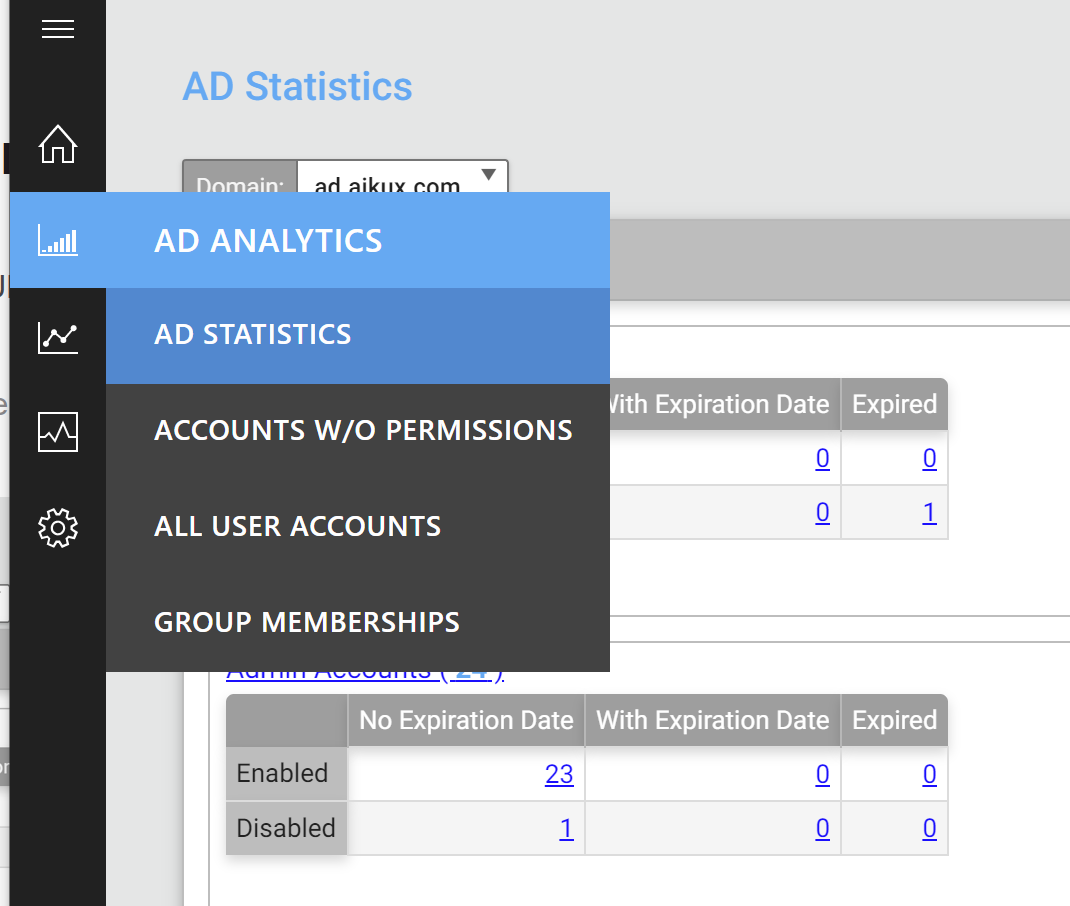1070x906 pixels.
Task: Open the hamburger menu in the sidebar
Action: pyautogui.click(x=58, y=29)
